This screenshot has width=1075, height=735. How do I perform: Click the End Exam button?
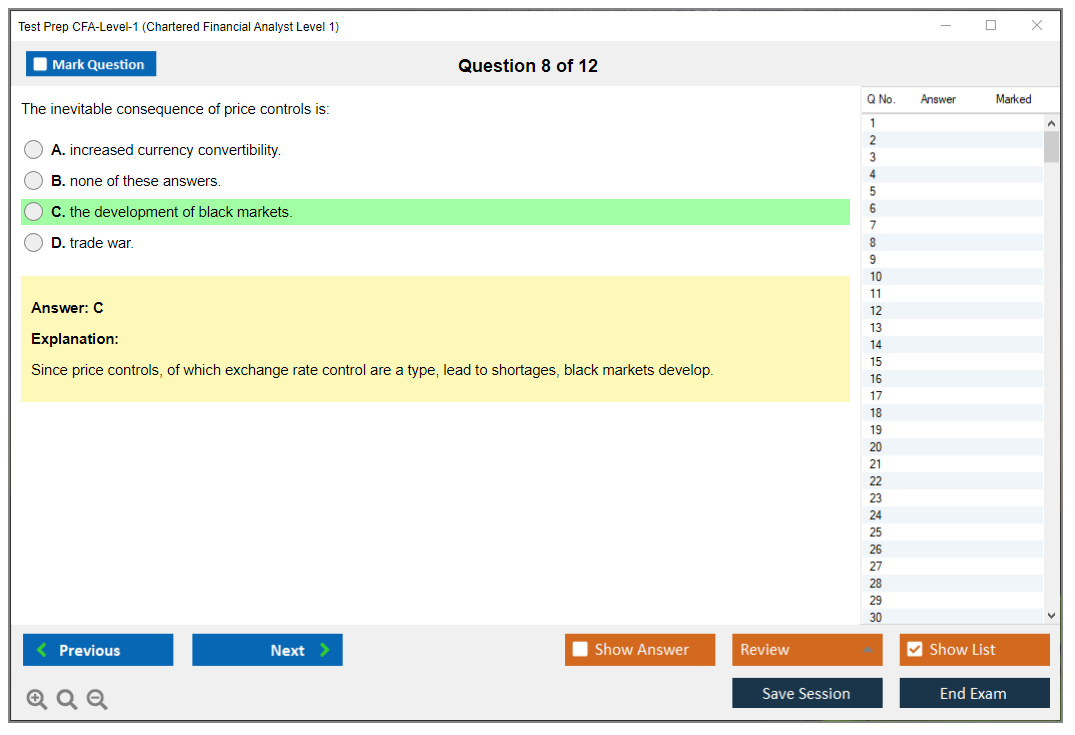click(x=973, y=693)
